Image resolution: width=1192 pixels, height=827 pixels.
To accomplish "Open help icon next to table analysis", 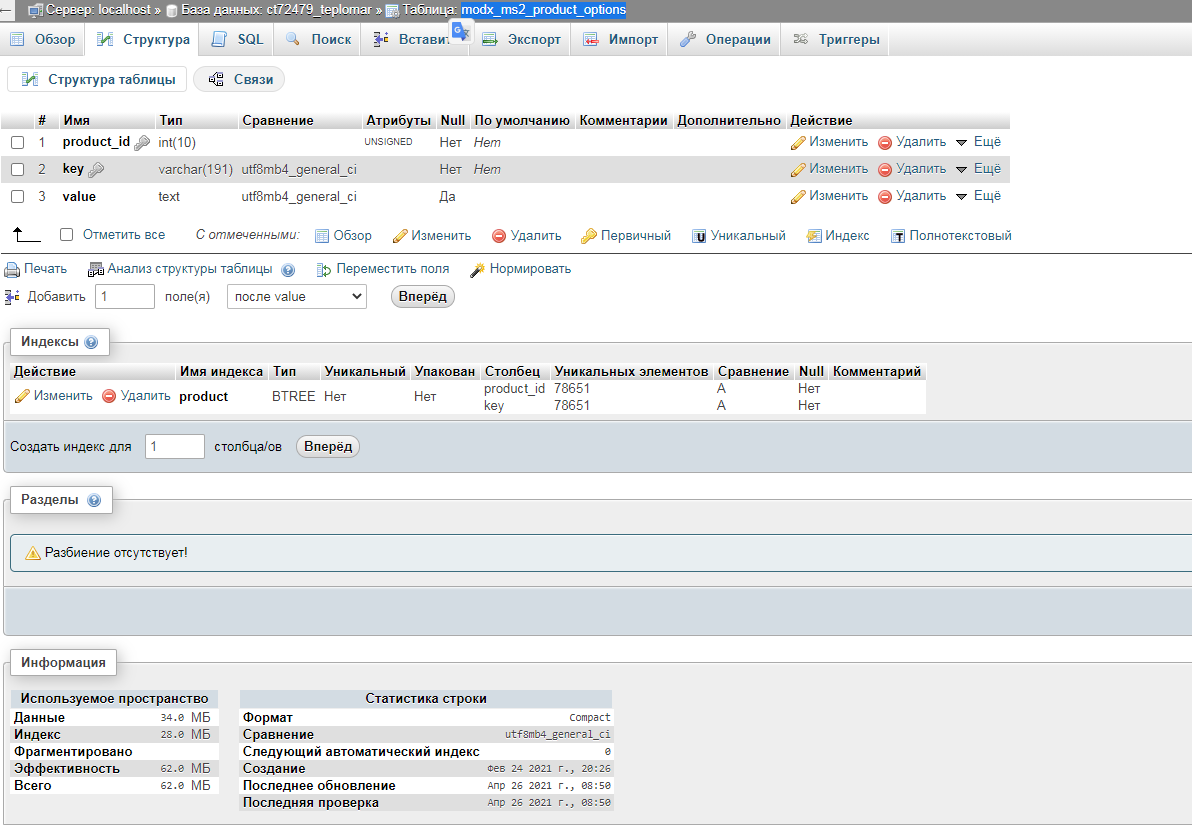I will 288,270.
